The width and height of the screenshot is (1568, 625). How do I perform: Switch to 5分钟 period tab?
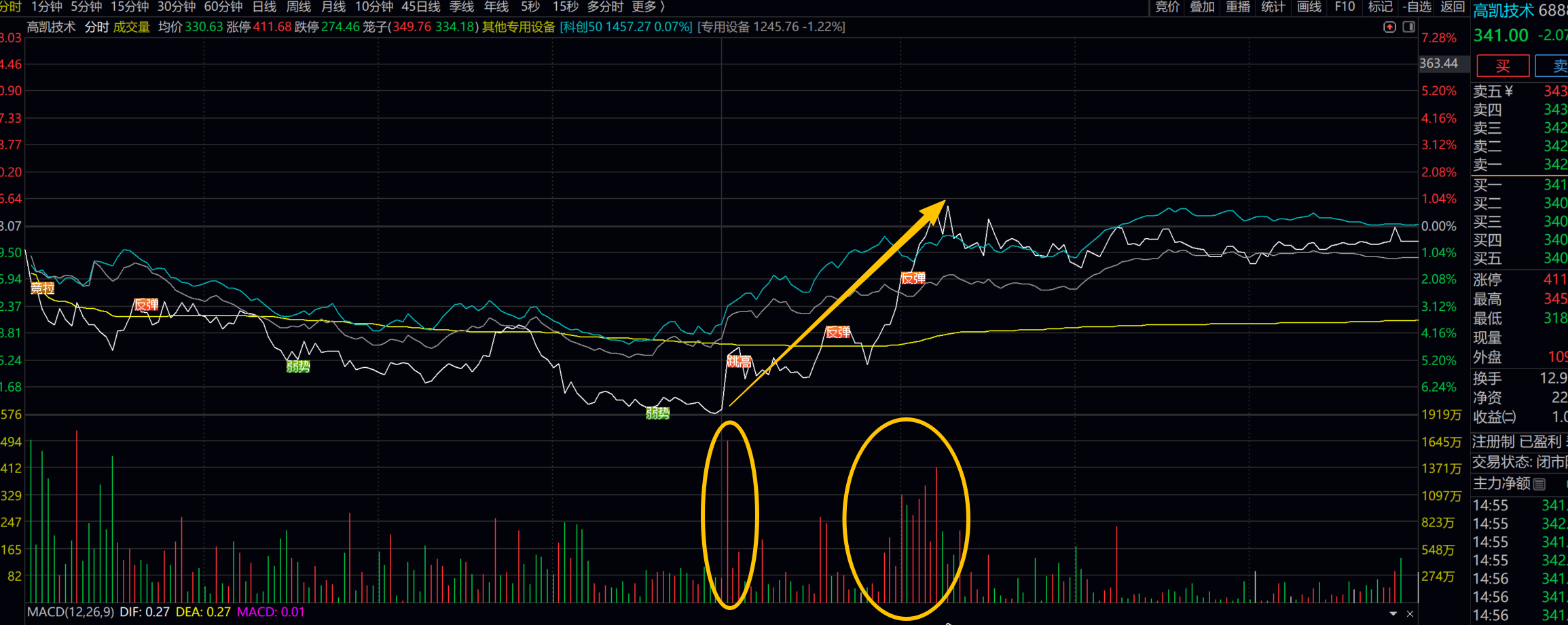(86, 7)
